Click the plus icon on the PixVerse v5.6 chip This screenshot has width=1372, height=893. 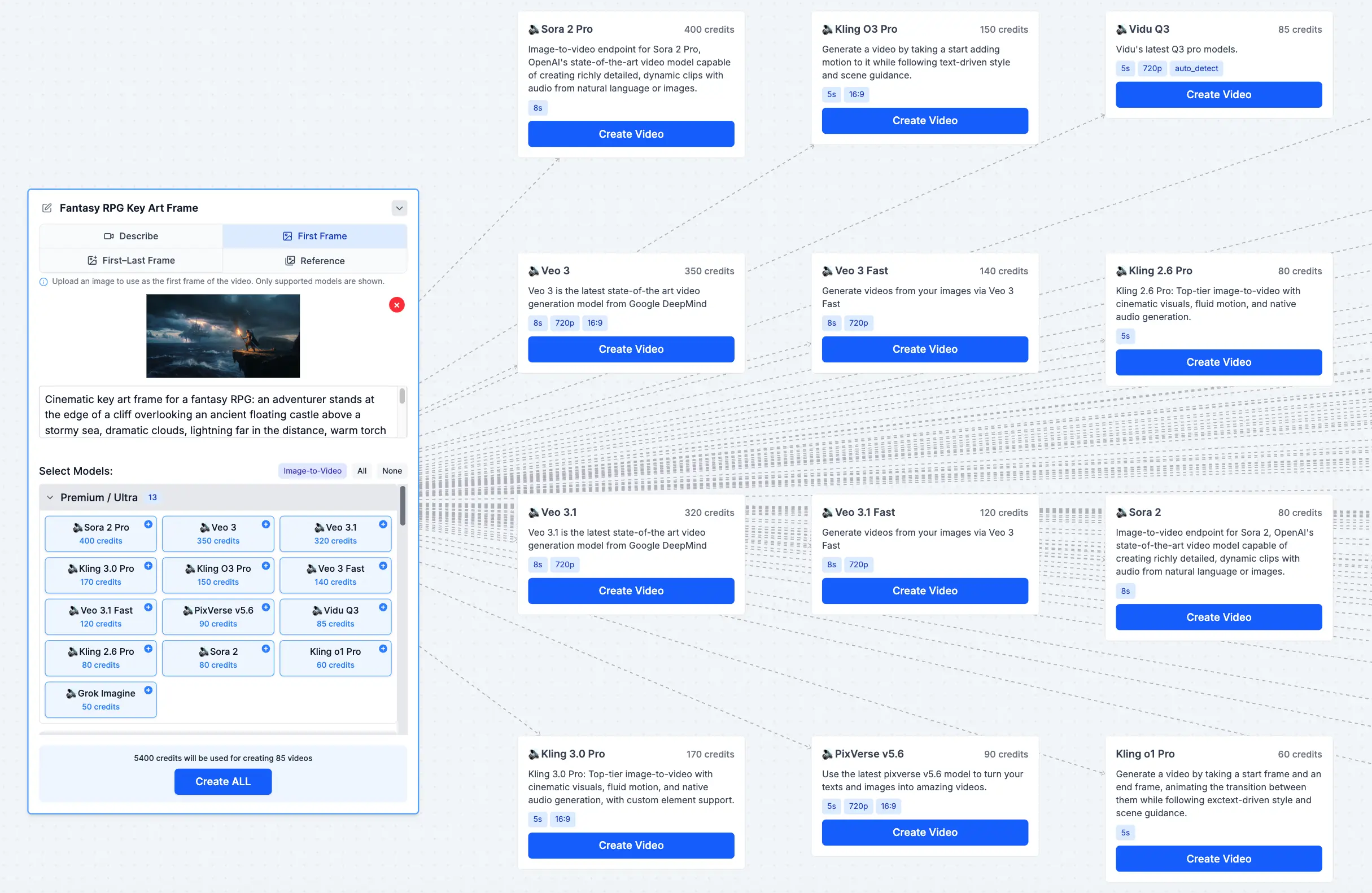(x=266, y=607)
